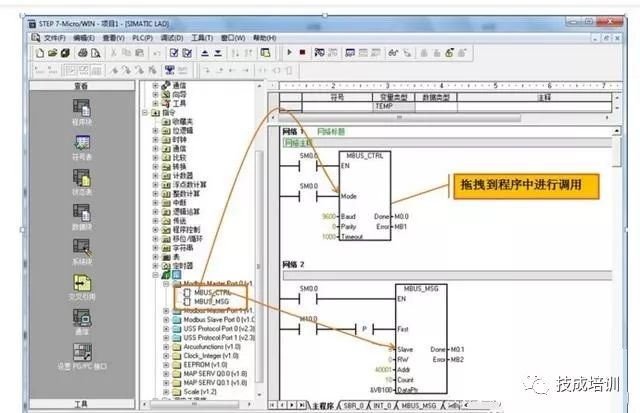Select the 浮点数计算 folder
Image resolution: width=640 pixels, height=413 pixels.
189,184
